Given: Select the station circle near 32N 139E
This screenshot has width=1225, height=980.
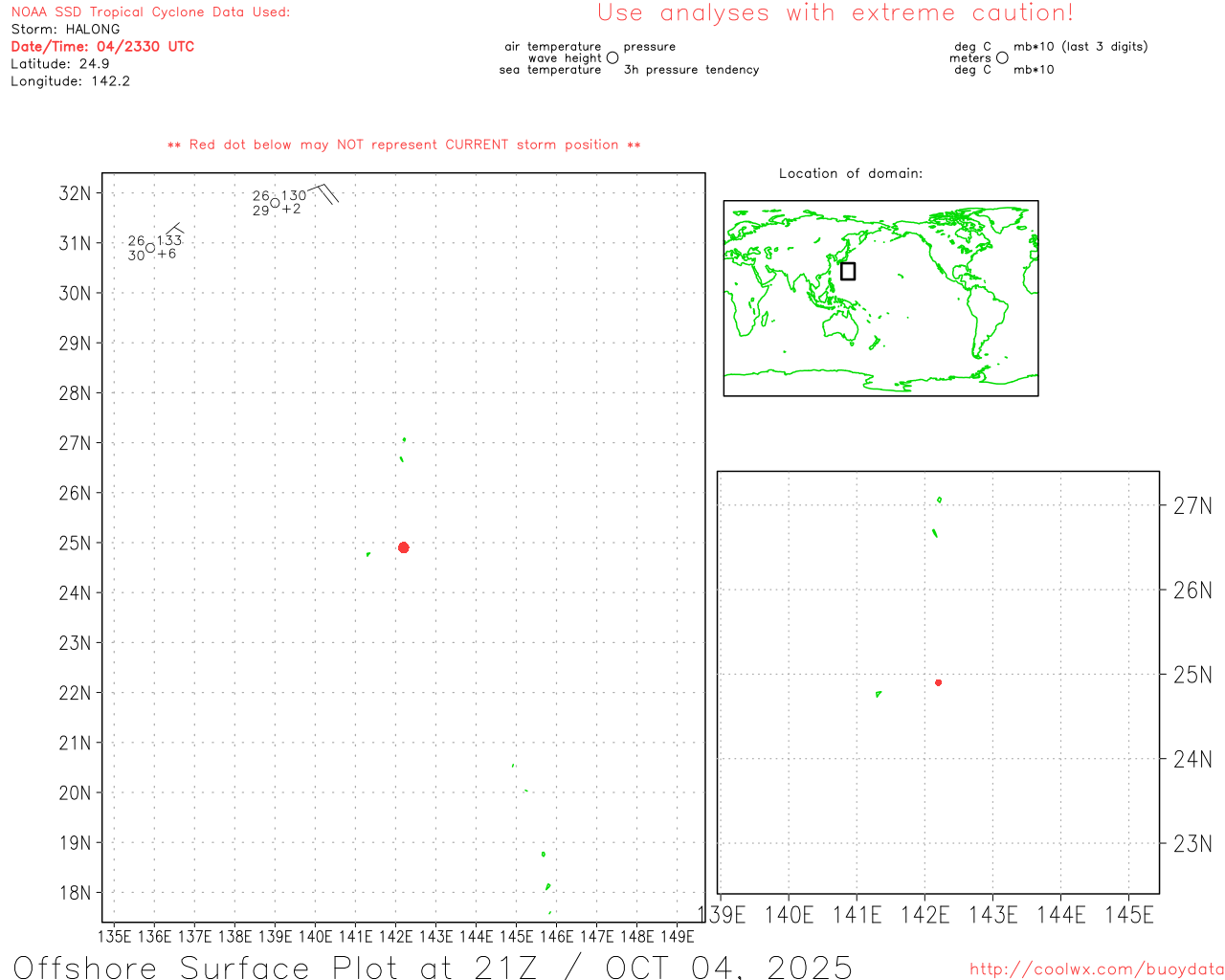Looking at the screenshot, I should point(275,203).
